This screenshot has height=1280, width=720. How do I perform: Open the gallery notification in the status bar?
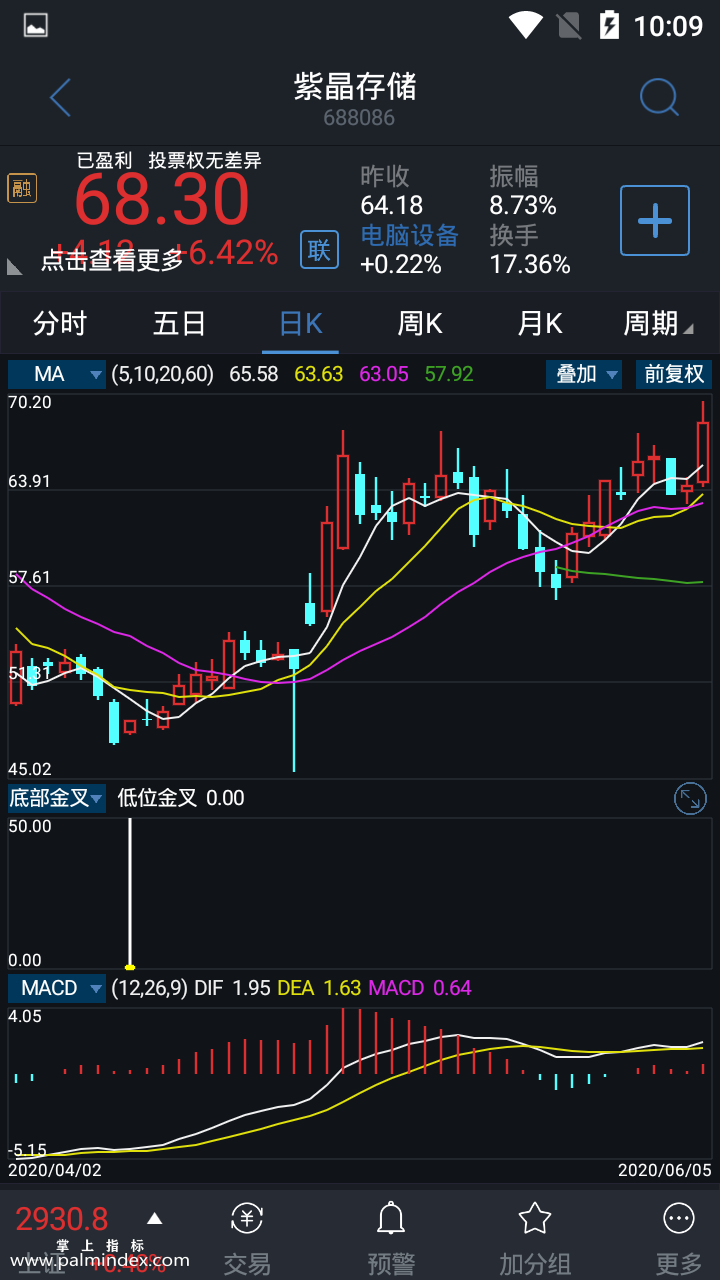[x=36, y=25]
